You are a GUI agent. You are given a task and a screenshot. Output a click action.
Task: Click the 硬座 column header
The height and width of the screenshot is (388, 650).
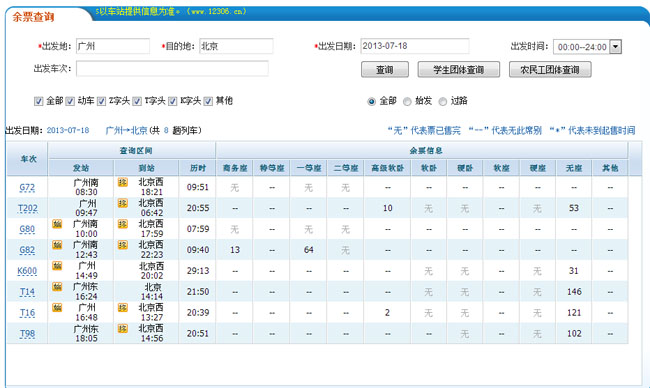[x=538, y=168]
